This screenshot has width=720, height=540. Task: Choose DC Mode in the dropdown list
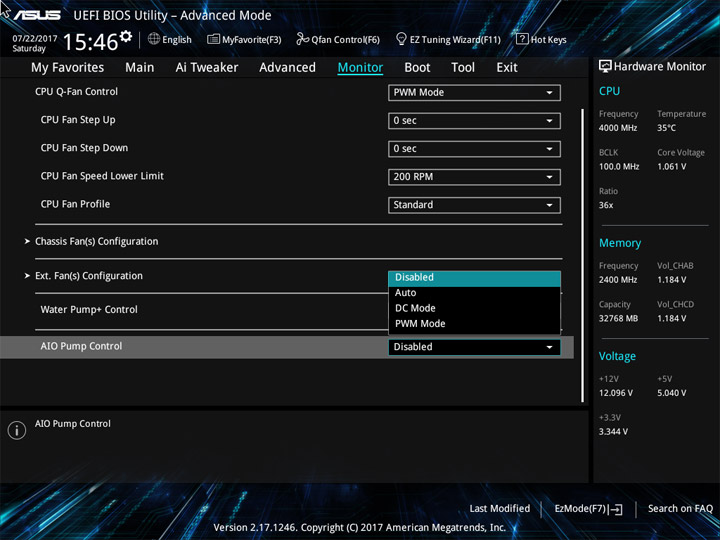click(474, 308)
